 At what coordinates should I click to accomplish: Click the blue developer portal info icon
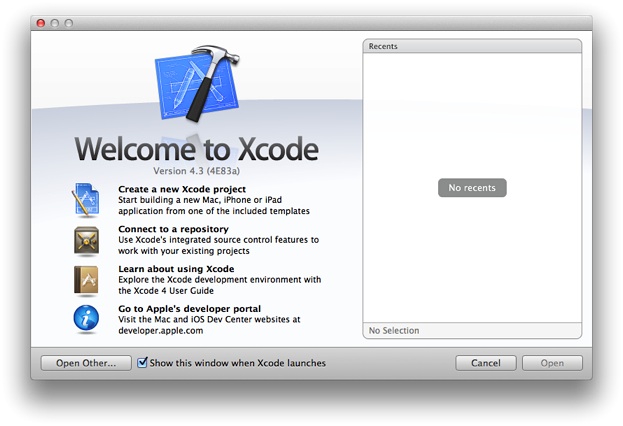click(x=86, y=320)
